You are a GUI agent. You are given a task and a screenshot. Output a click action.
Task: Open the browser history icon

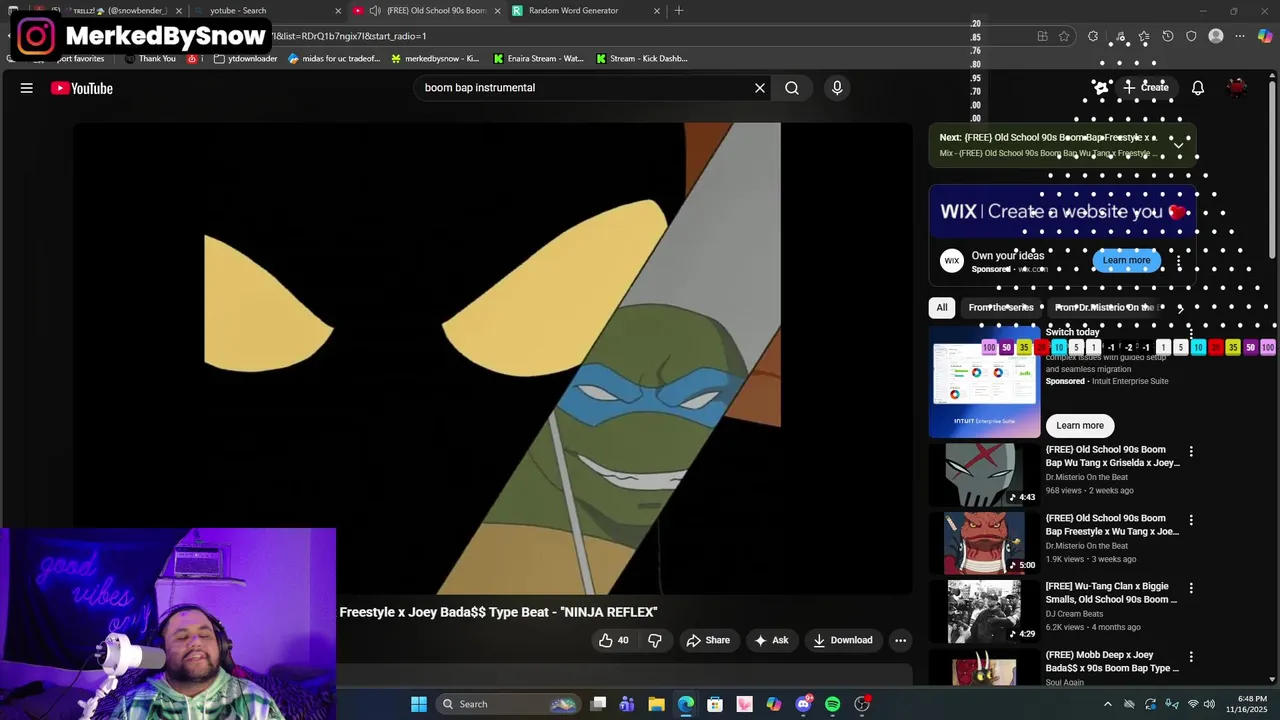[1167, 36]
